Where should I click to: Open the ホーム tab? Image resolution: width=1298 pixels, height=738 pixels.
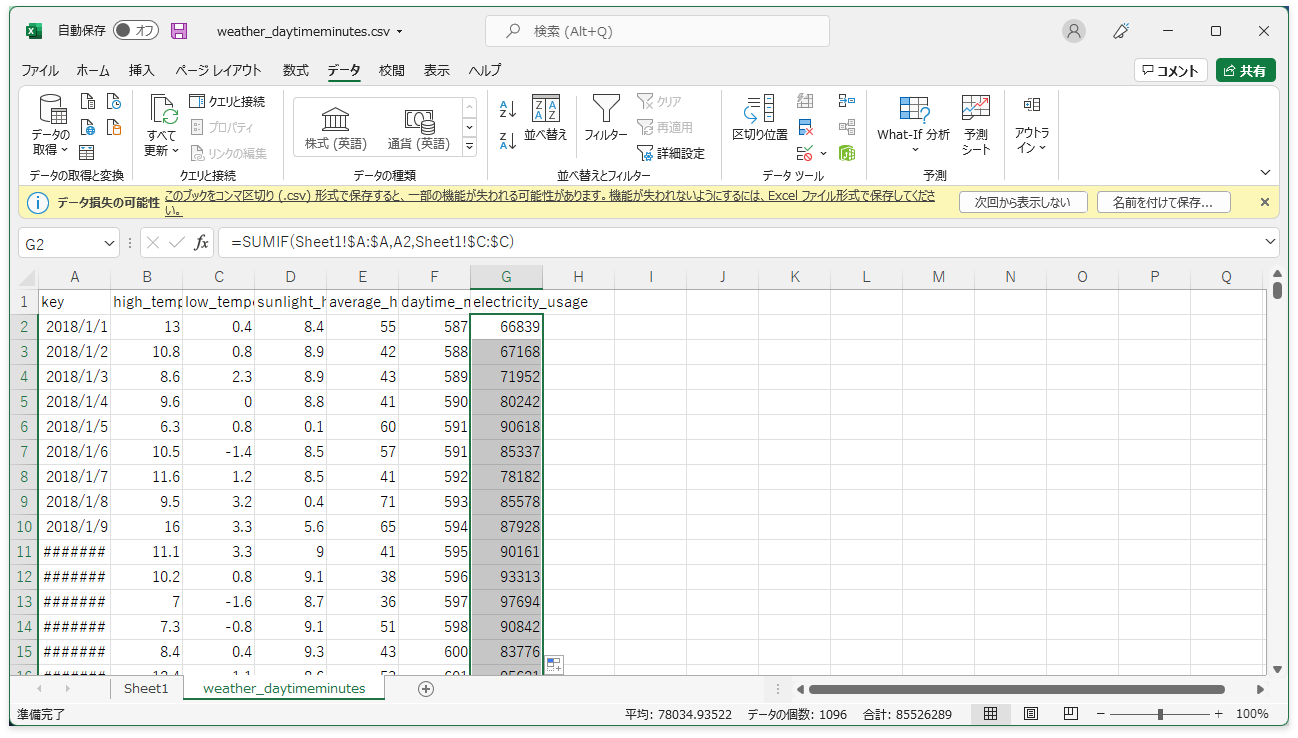pyautogui.click(x=93, y=71)
